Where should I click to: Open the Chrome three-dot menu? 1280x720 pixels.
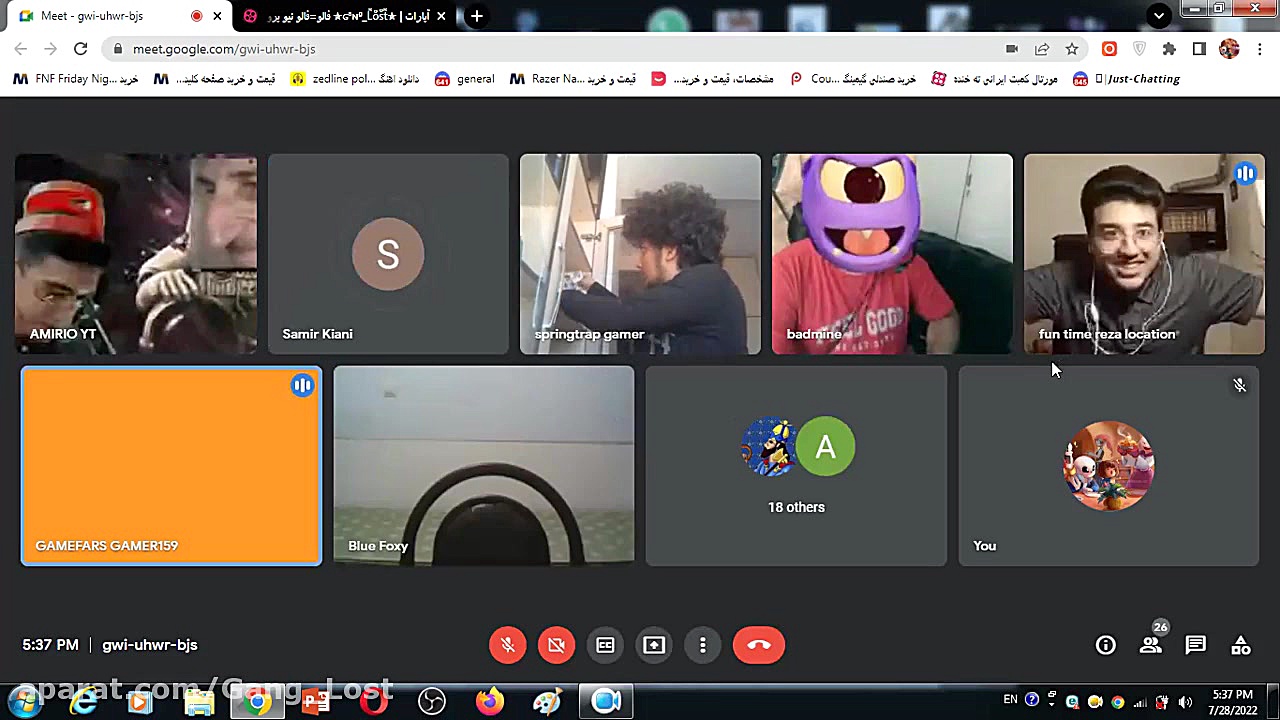1258,49
